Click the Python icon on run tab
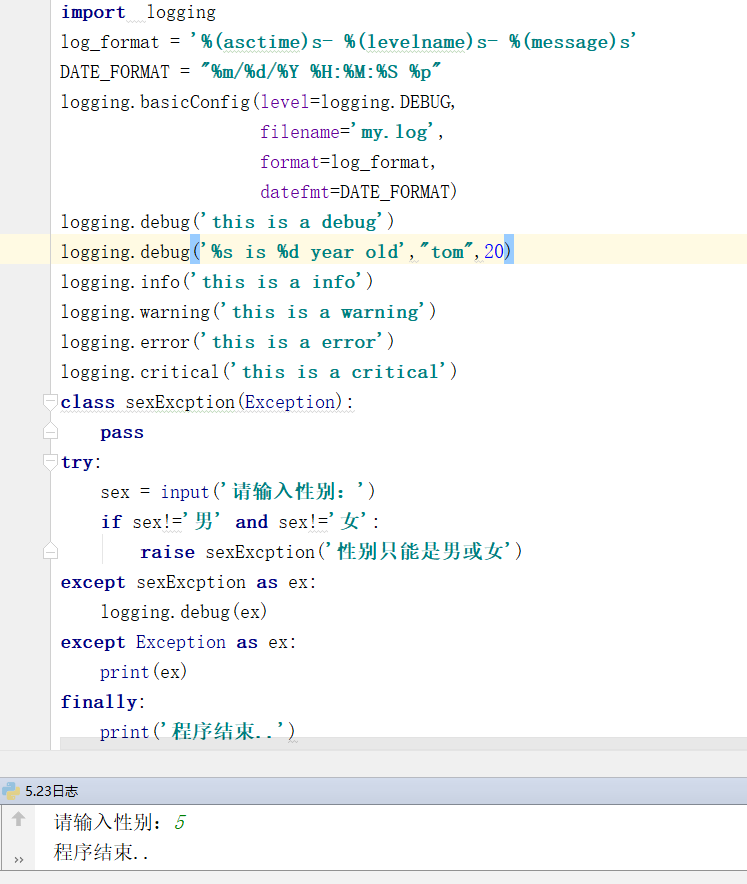 (x=11, y=791)
